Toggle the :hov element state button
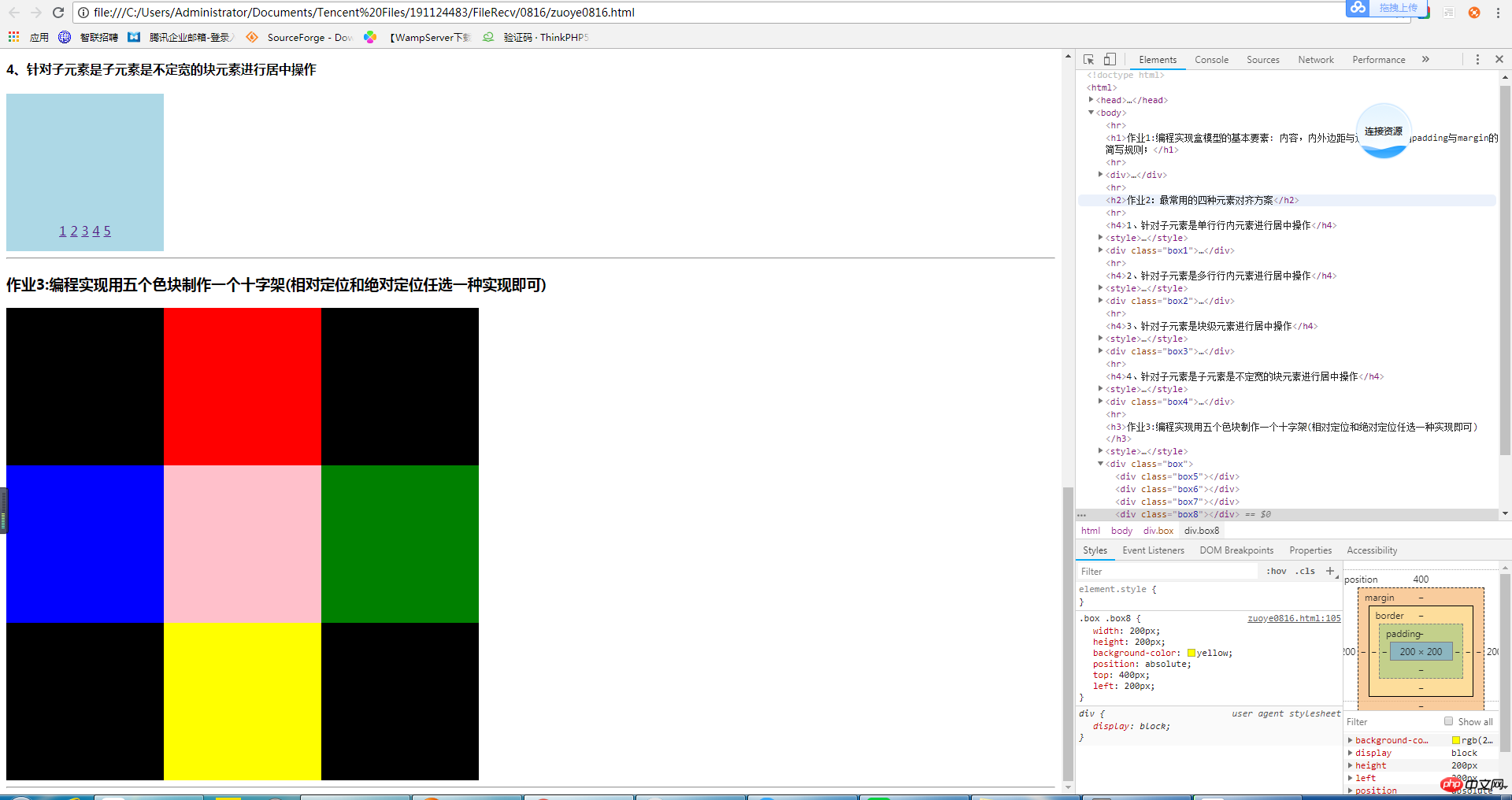The height and width of the screenshot is (800, 1512). click(x=1277, y=572)
